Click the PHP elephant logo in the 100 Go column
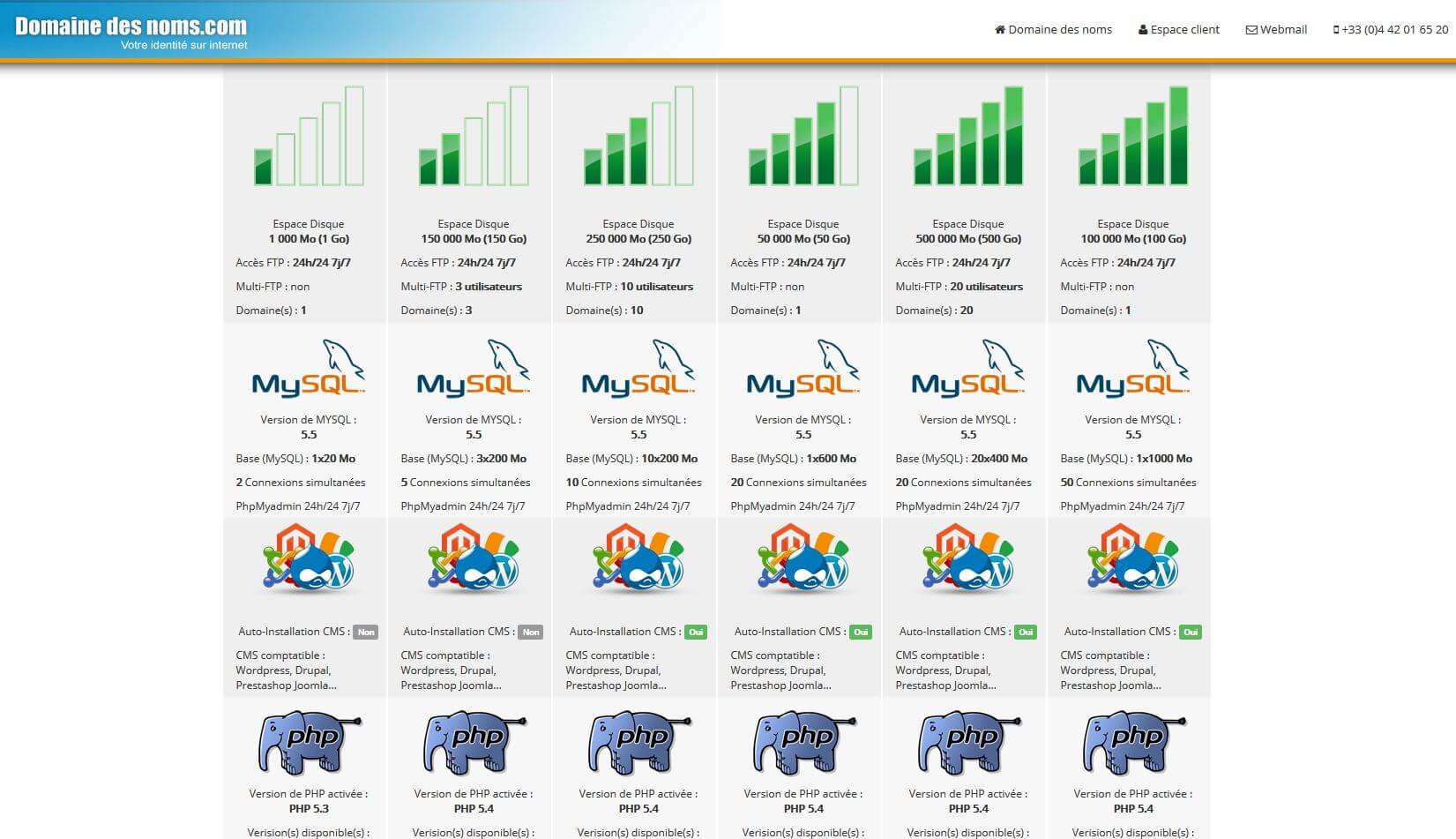Image resolution: width=1456 pixels, height=839 pixels. [x=1133, y=744]
